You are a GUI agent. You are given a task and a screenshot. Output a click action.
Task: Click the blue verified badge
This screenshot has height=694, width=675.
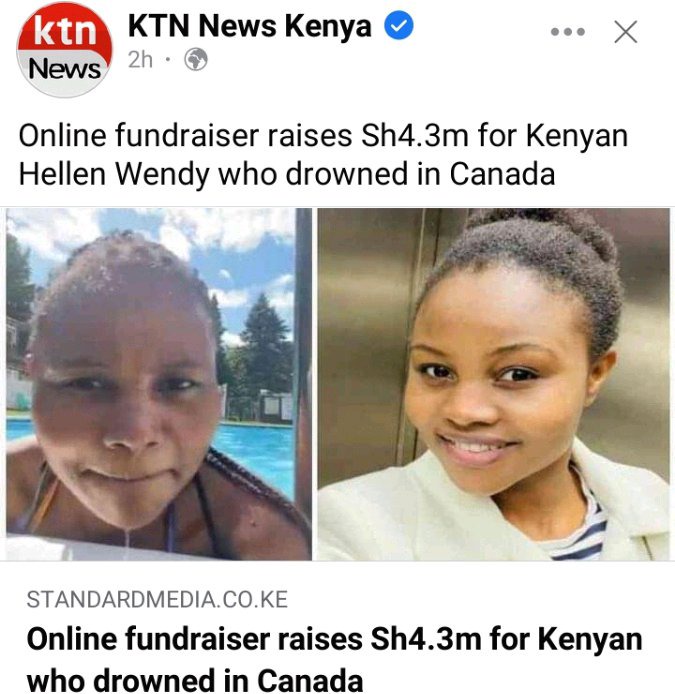pos(399,26)
